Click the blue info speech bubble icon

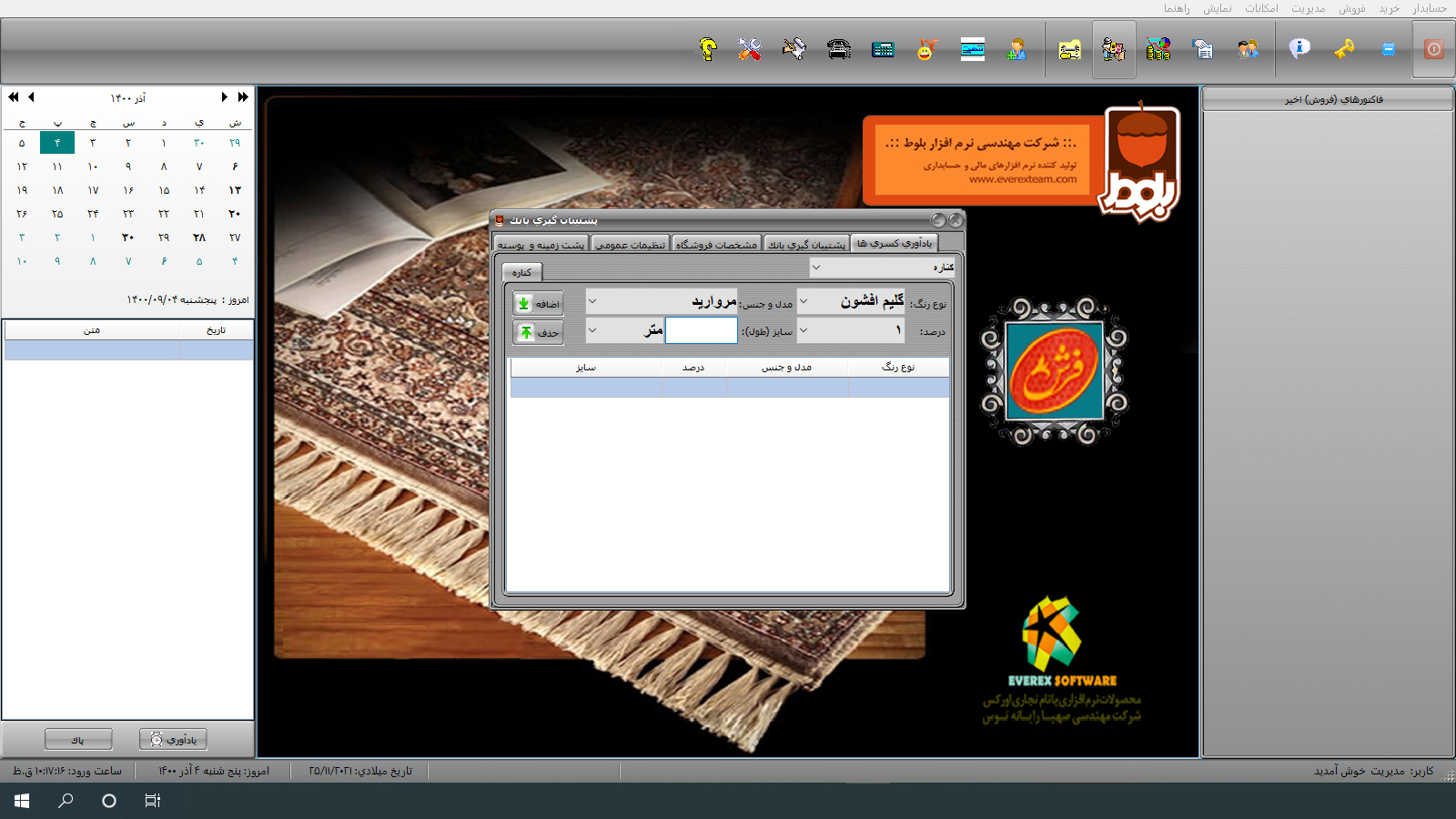1299,49
